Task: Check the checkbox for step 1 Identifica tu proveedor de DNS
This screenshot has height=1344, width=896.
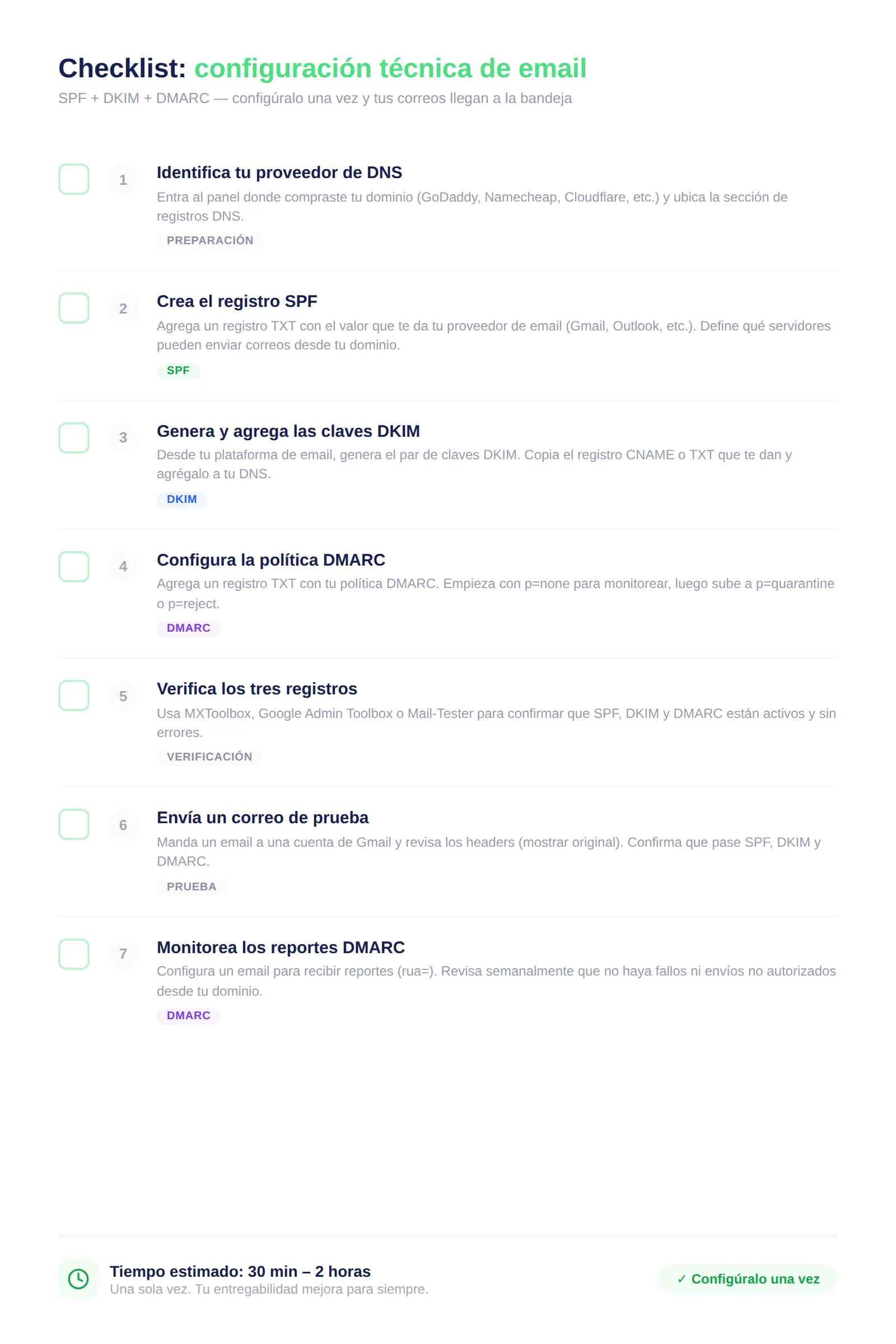Action: 73,179
